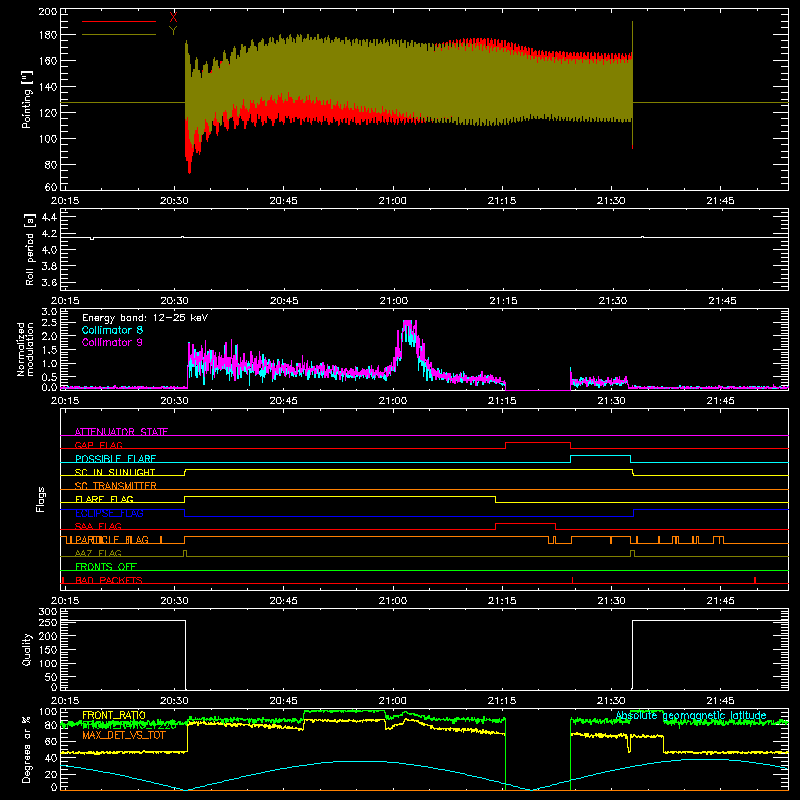Click the blue ECLIPSE_FLAG label
The width and height of the screenshot is (800, 800).
[109, 513]
